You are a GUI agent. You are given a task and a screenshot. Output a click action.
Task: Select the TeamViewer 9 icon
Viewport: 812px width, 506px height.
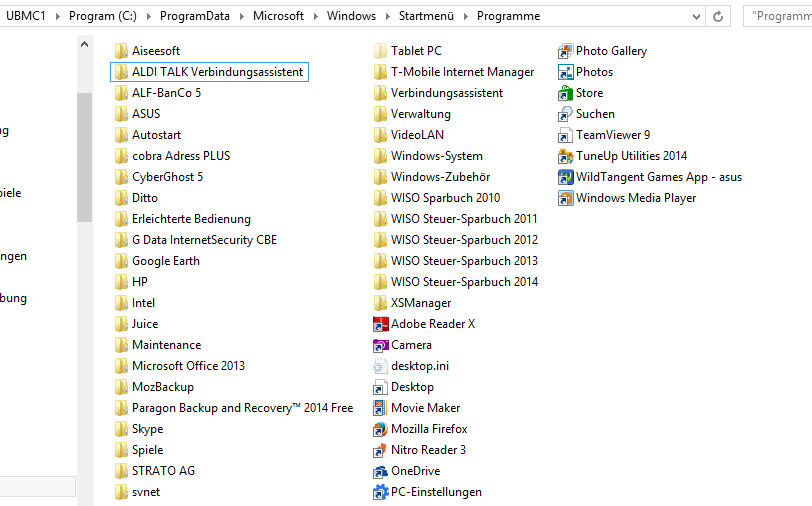(x=566, y=135)
